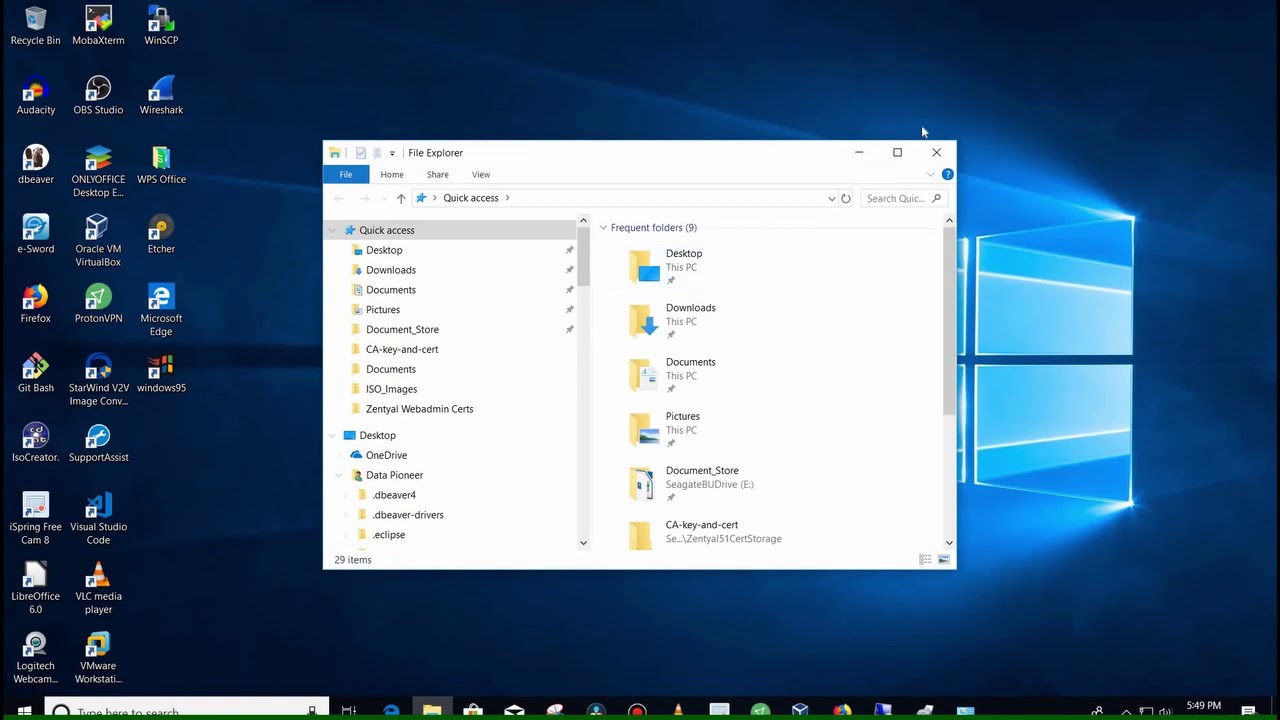Screen dimensions: 1280x720
Task: Select Document_Store in navigation pane
Action: pos(402,329)
